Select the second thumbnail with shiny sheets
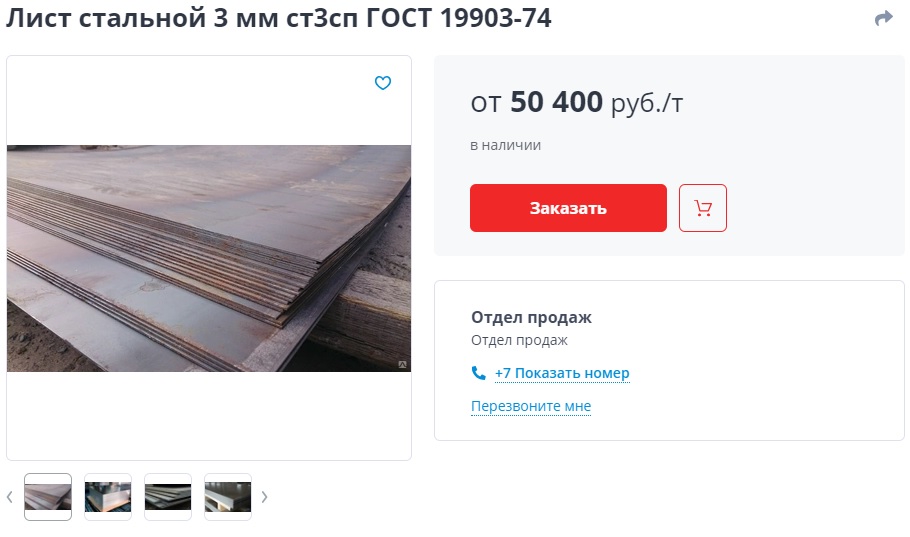Viewport: 910px width, 537px height. [x=108, y=497]
